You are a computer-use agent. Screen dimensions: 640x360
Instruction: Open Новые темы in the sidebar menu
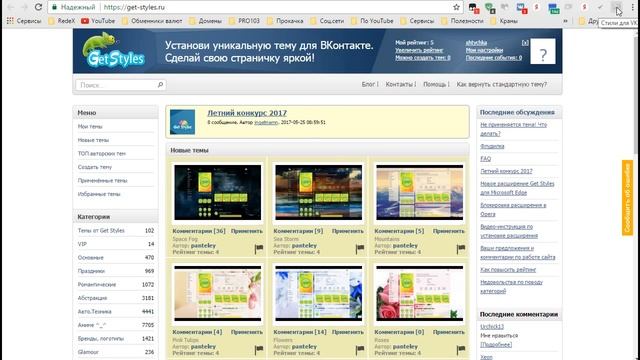[93, 140]
